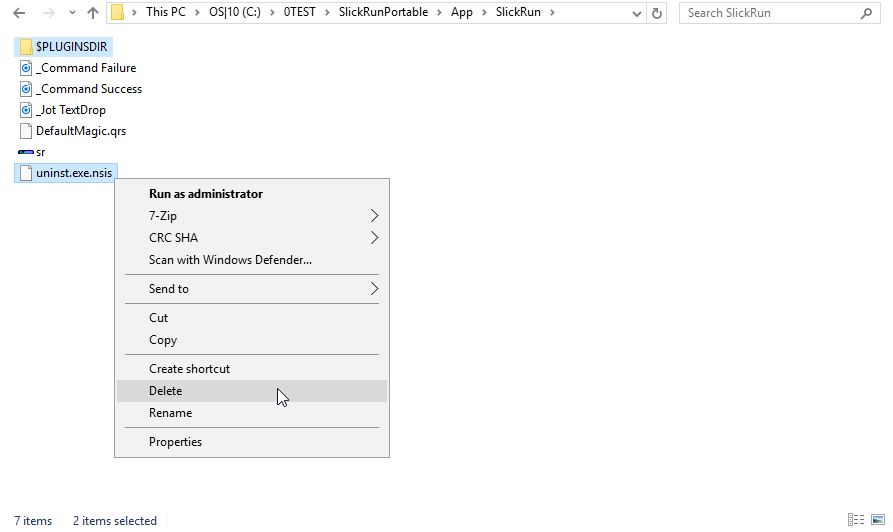Select _Jot TextDrop file name

(71, 110)
